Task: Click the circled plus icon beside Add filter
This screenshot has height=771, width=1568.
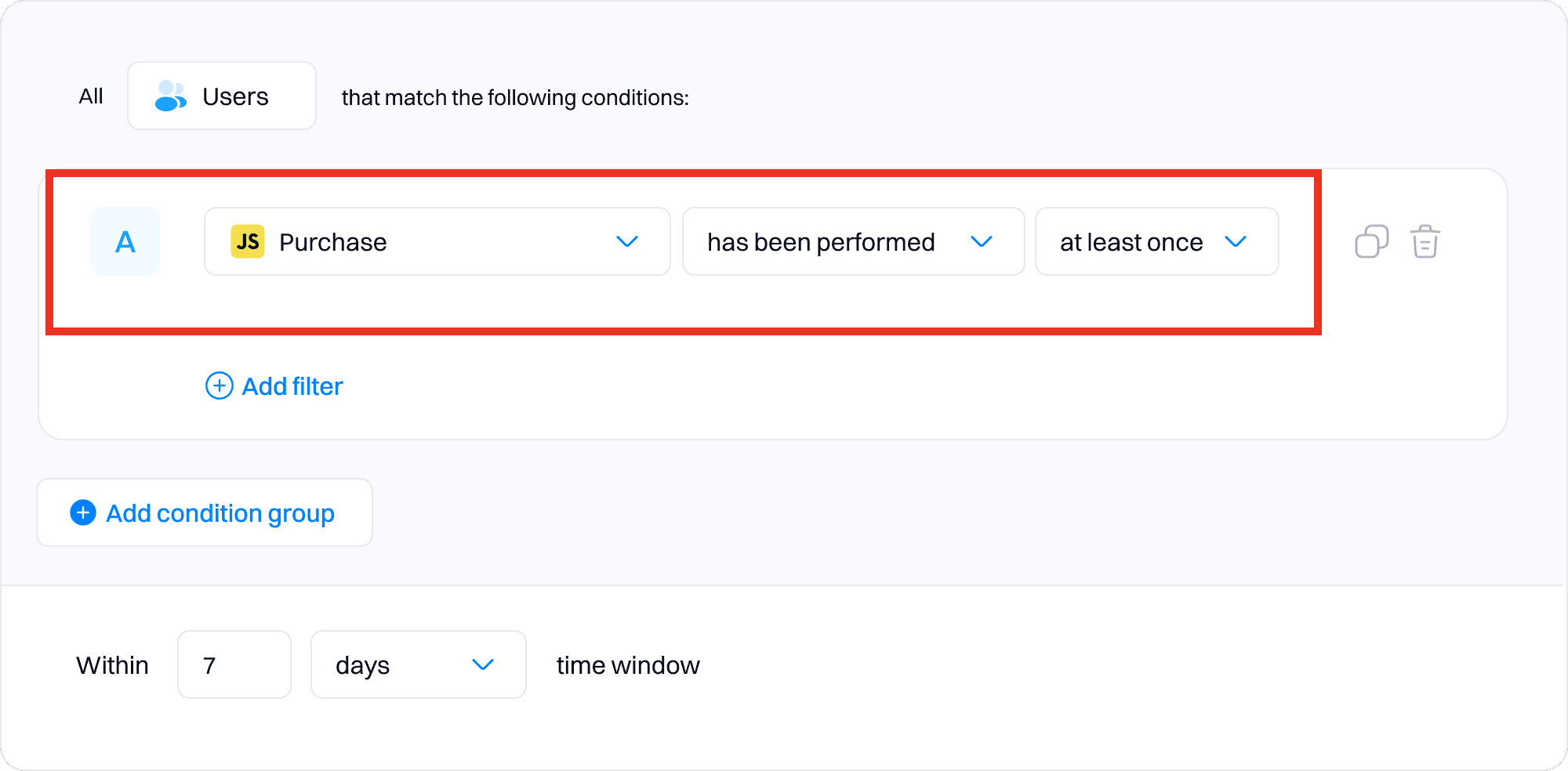Action: pos(220,385)
